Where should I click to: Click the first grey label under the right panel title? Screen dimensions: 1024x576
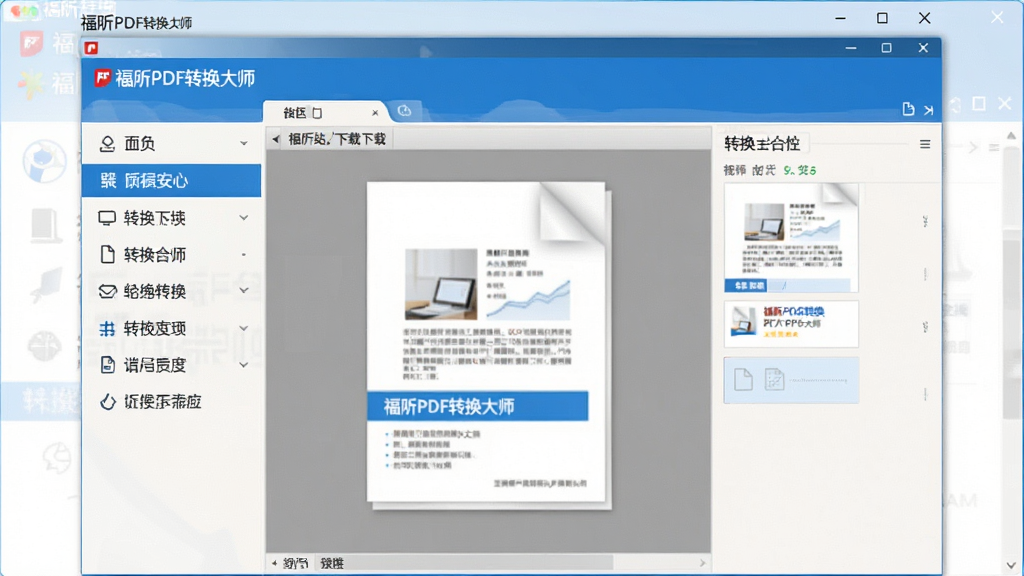pyautogui.click(x=734, y=170)
